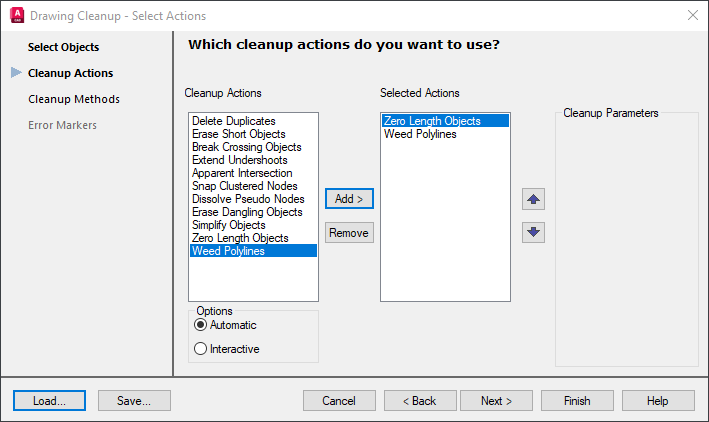Click the Finish button
The width and height of the screenshot is (709, 422).
pos(577,401)
